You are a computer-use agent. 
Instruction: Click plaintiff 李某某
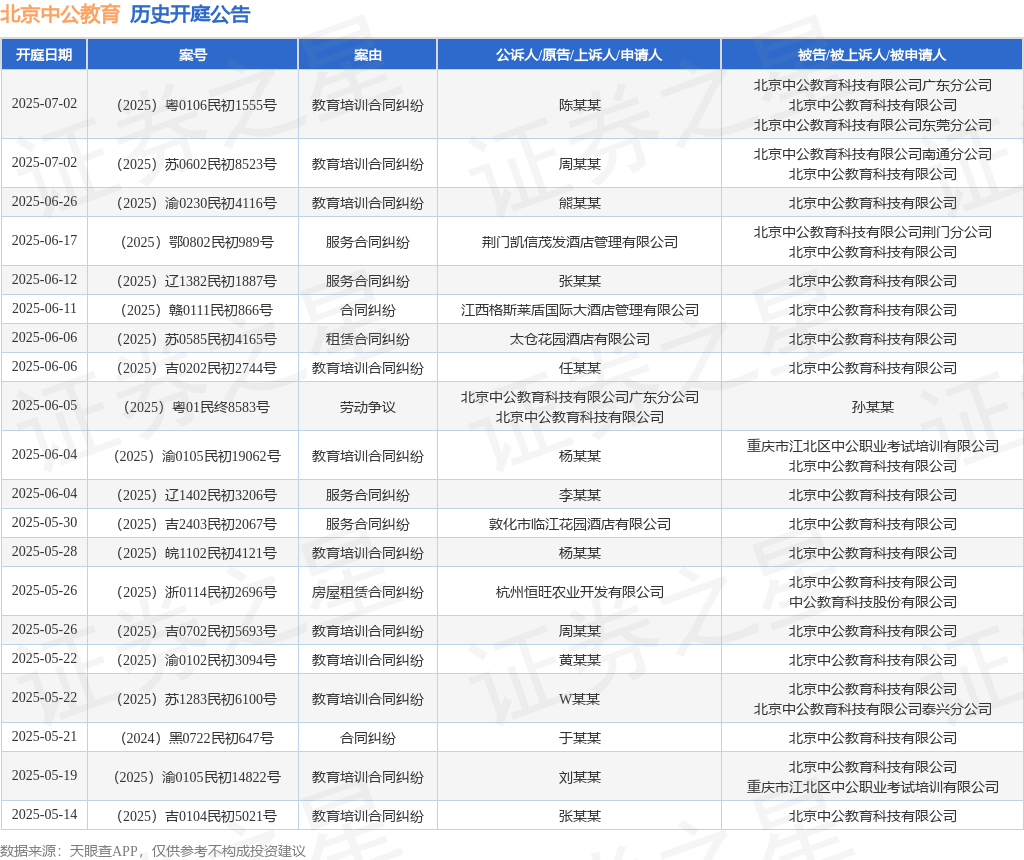579,496
